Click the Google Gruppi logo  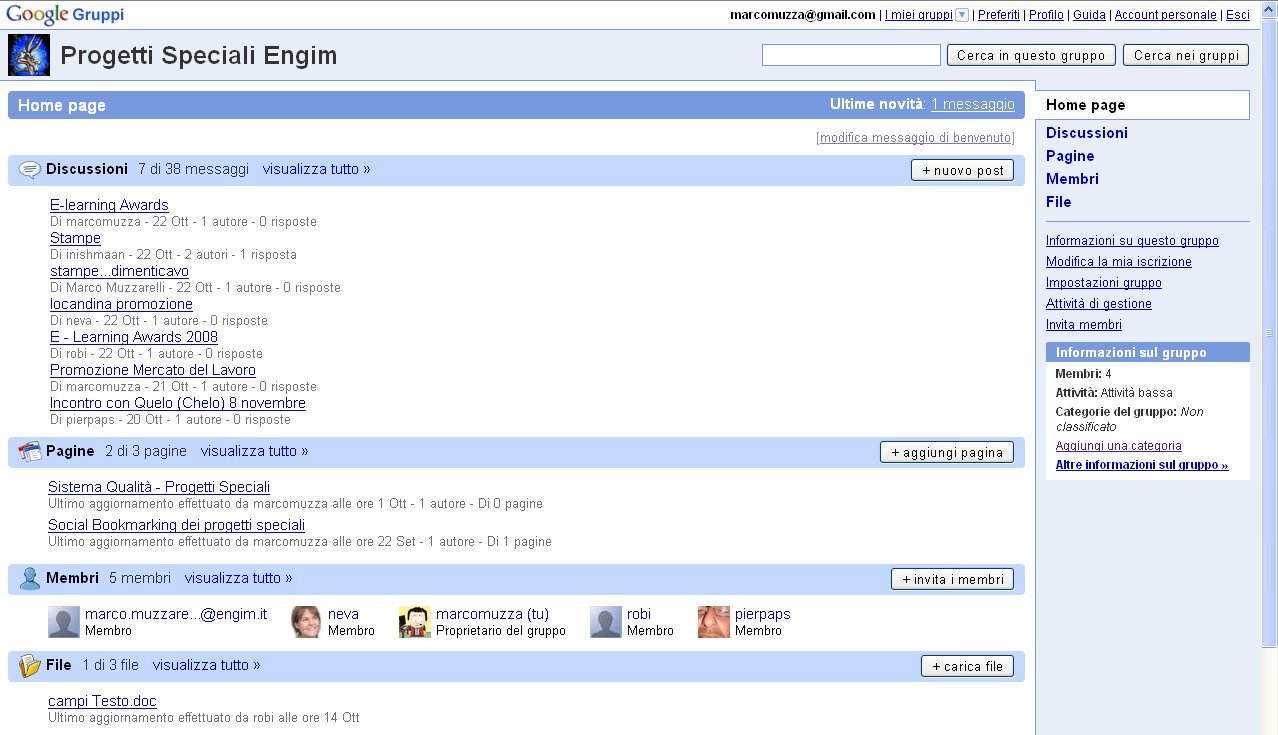65,14
